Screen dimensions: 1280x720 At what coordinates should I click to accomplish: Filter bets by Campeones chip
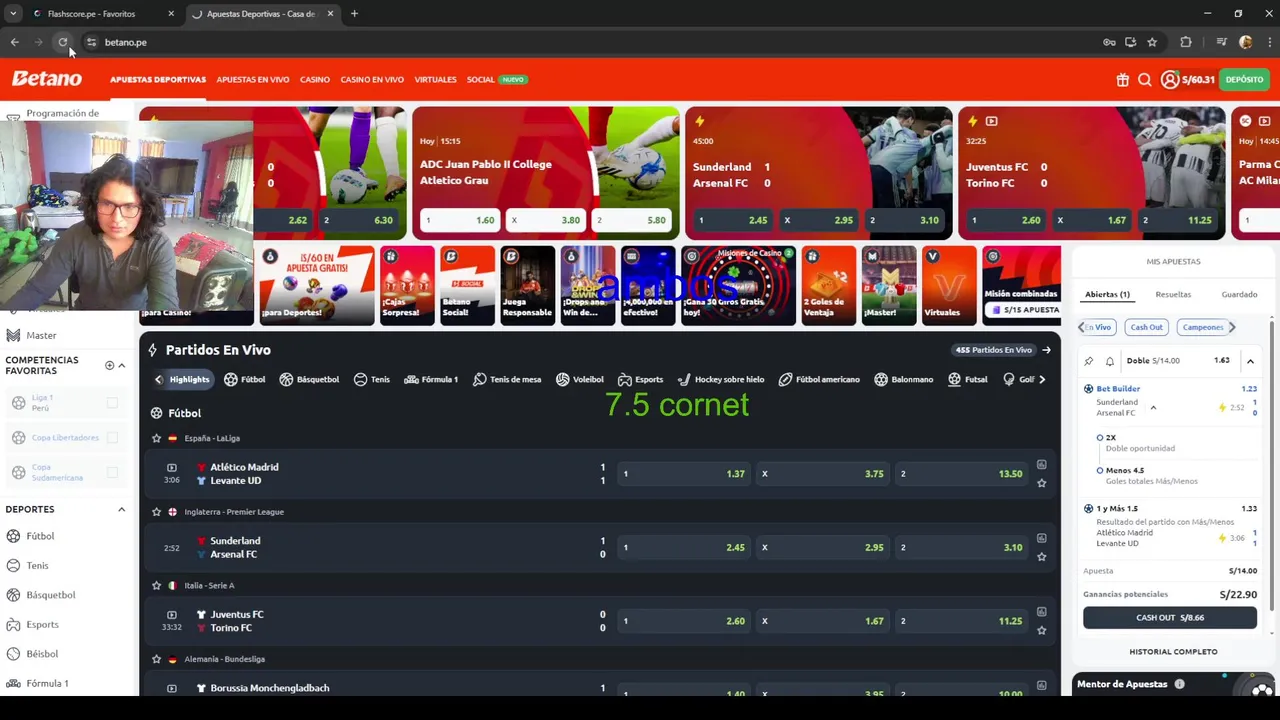pyautogui.click(x=1203, y=327)
